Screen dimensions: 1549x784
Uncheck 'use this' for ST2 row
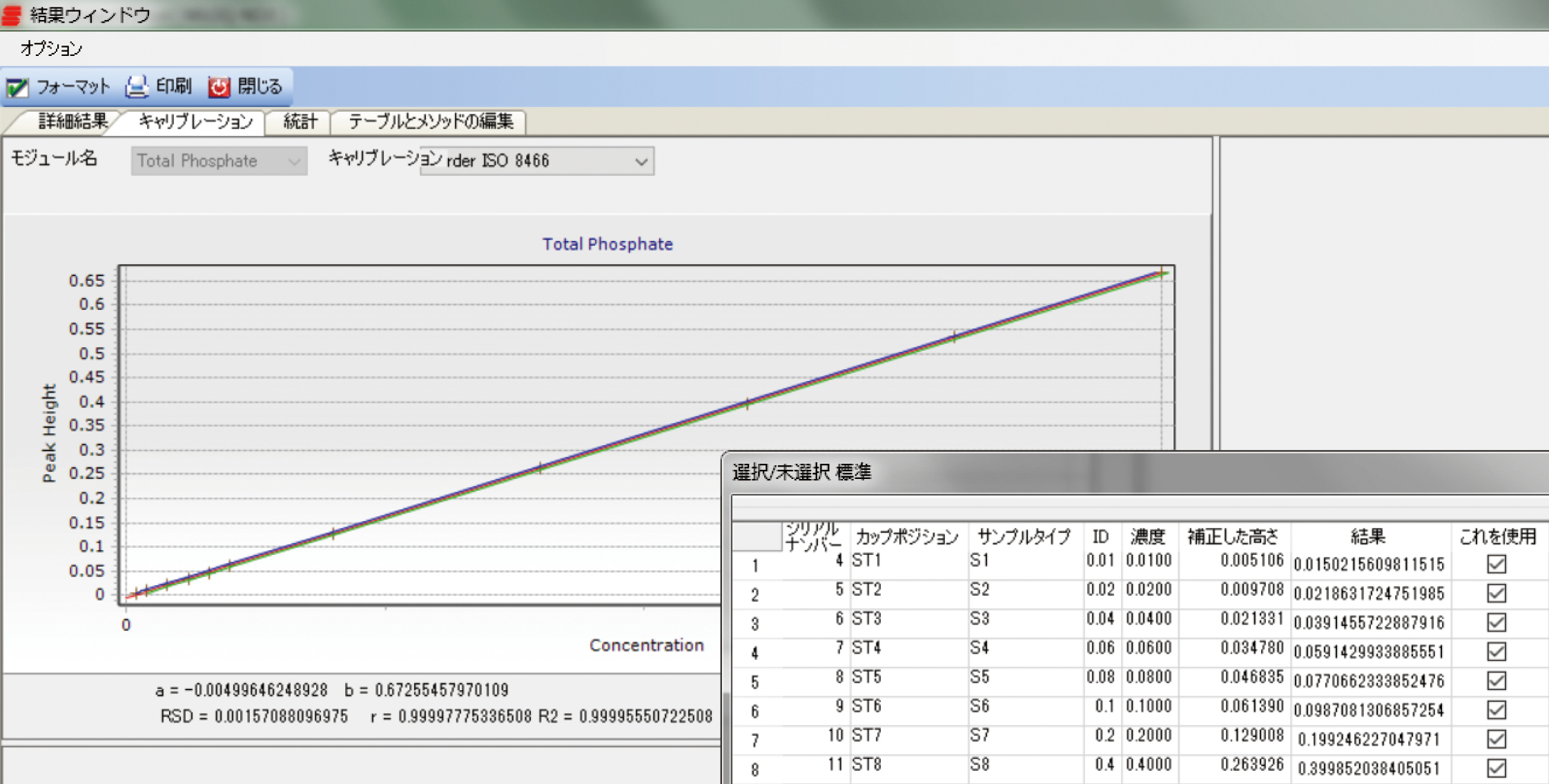click(1497, 593)
